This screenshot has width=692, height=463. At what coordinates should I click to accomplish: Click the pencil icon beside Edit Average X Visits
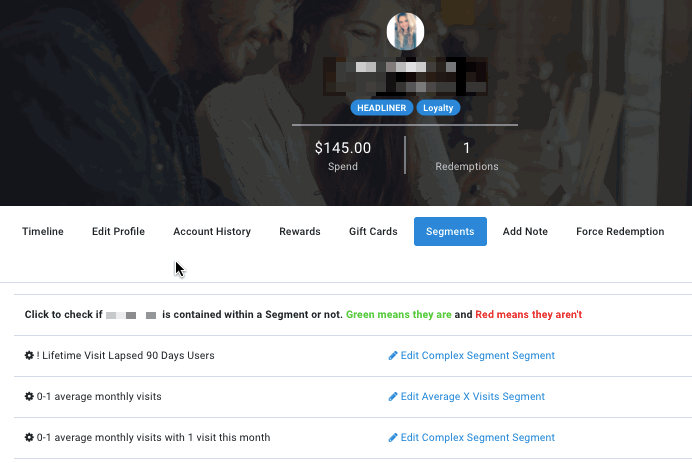[393, 396]
